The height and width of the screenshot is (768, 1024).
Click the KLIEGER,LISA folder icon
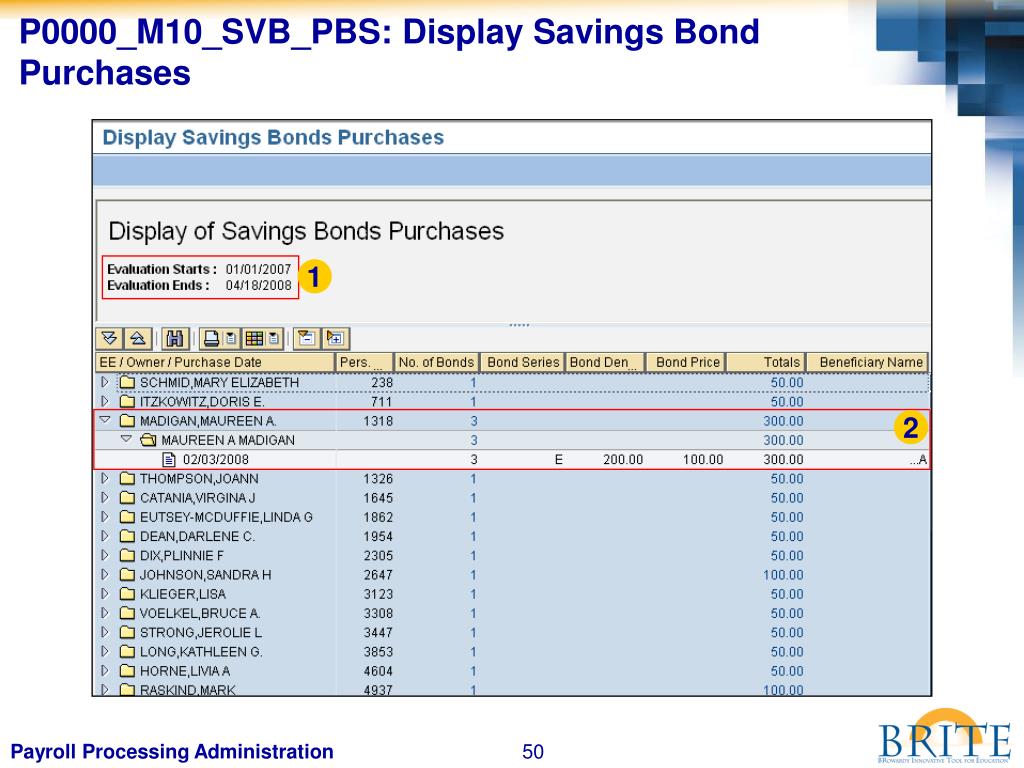point(127,594)
